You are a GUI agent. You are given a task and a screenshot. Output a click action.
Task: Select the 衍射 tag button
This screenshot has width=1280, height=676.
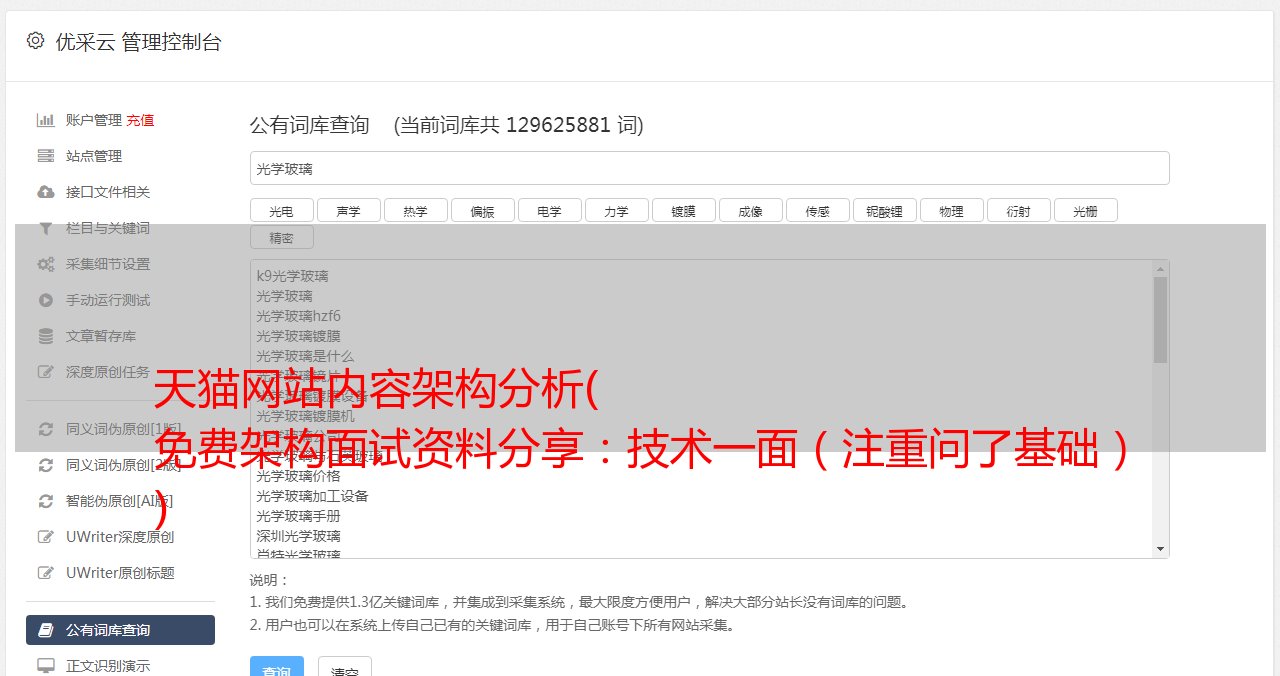[x=1018, y=210]
